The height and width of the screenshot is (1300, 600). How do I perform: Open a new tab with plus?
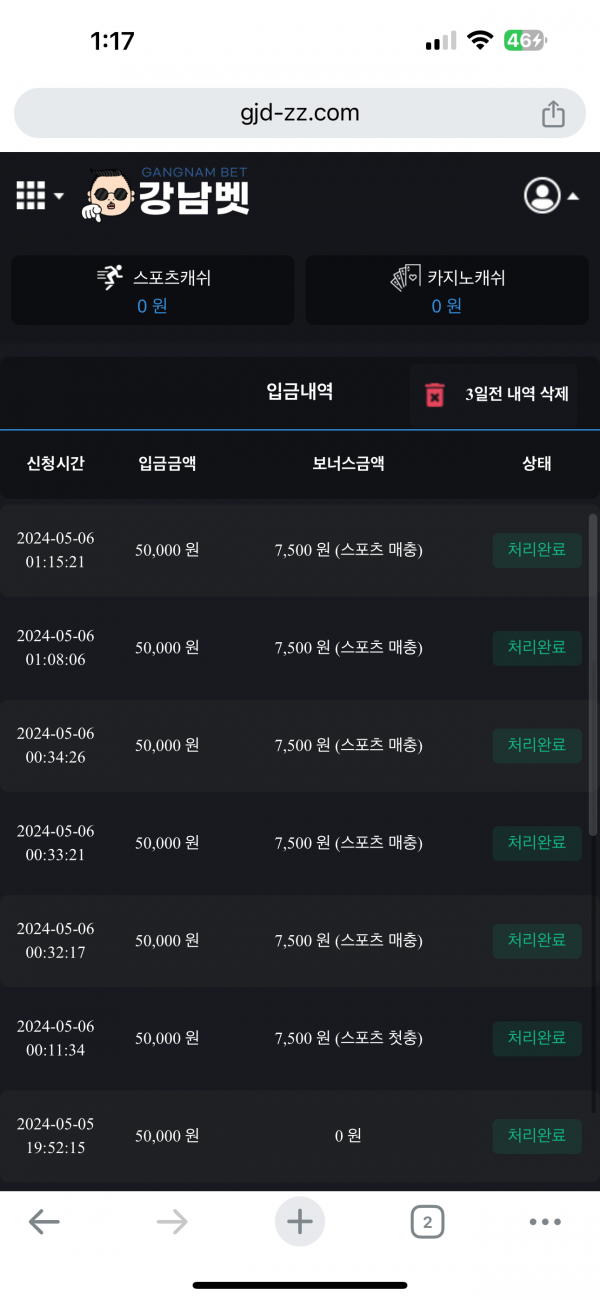point(299,1221)
